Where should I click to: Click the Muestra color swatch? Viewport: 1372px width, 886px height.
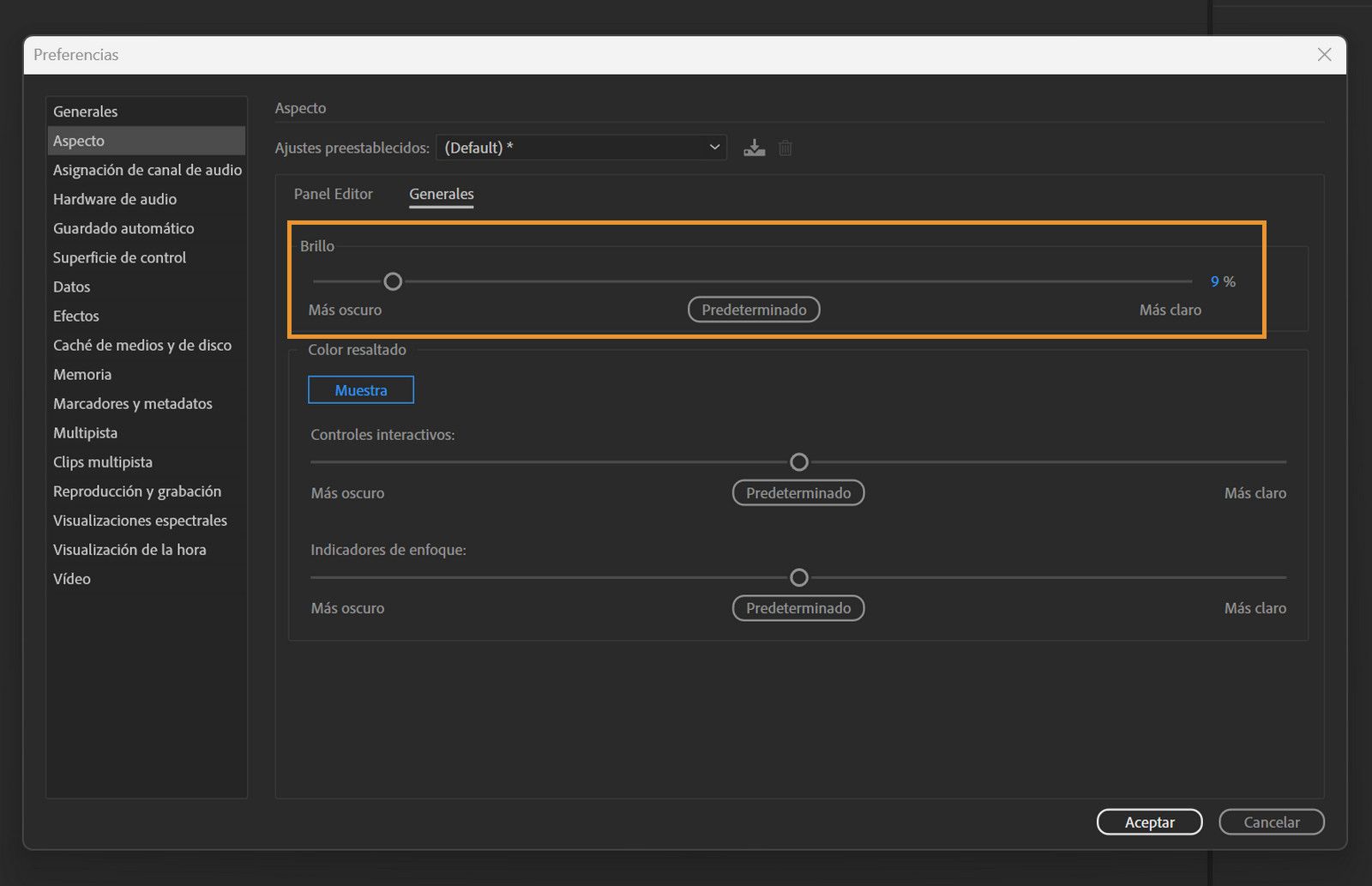coord(361,390)
